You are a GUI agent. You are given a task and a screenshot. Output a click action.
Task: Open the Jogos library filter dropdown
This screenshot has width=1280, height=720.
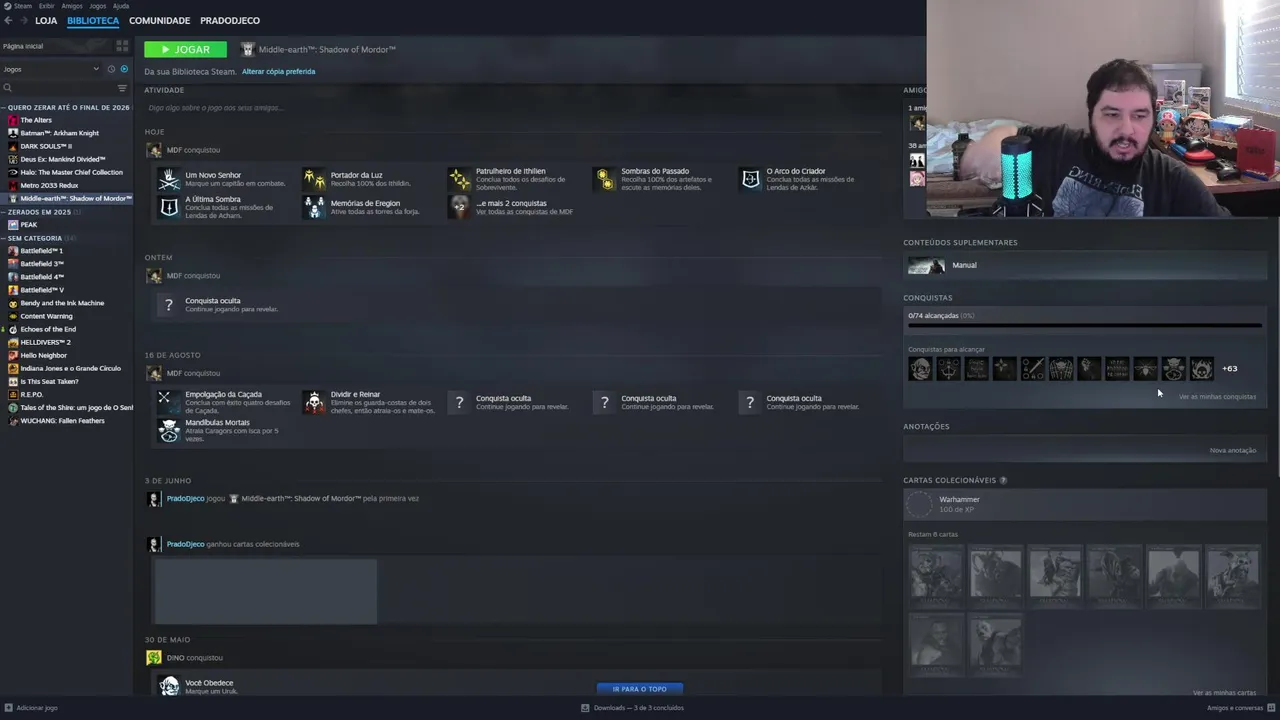51,69
